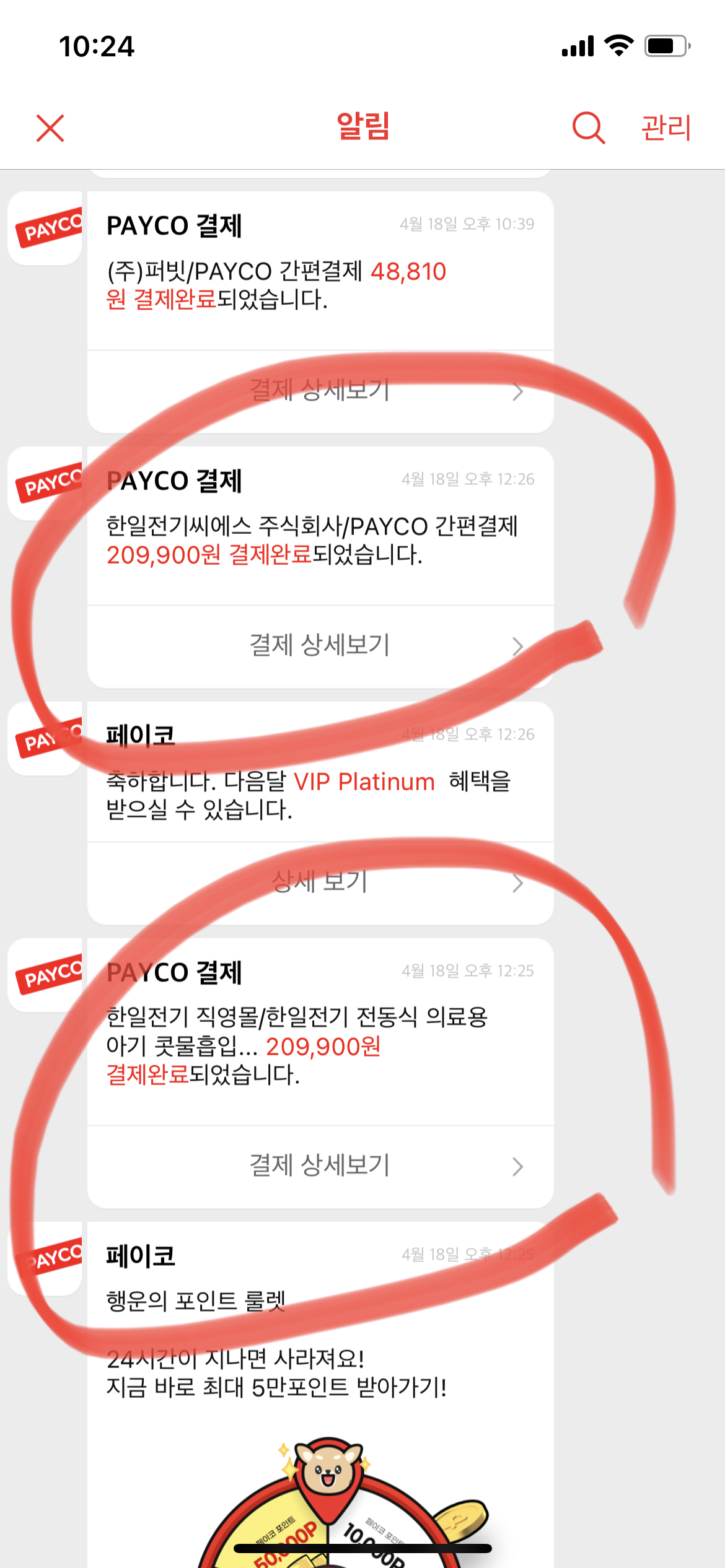Tap PAYCO logo beside VIP Platinum notice
The image size is (725, 1568).
(45, 739)
